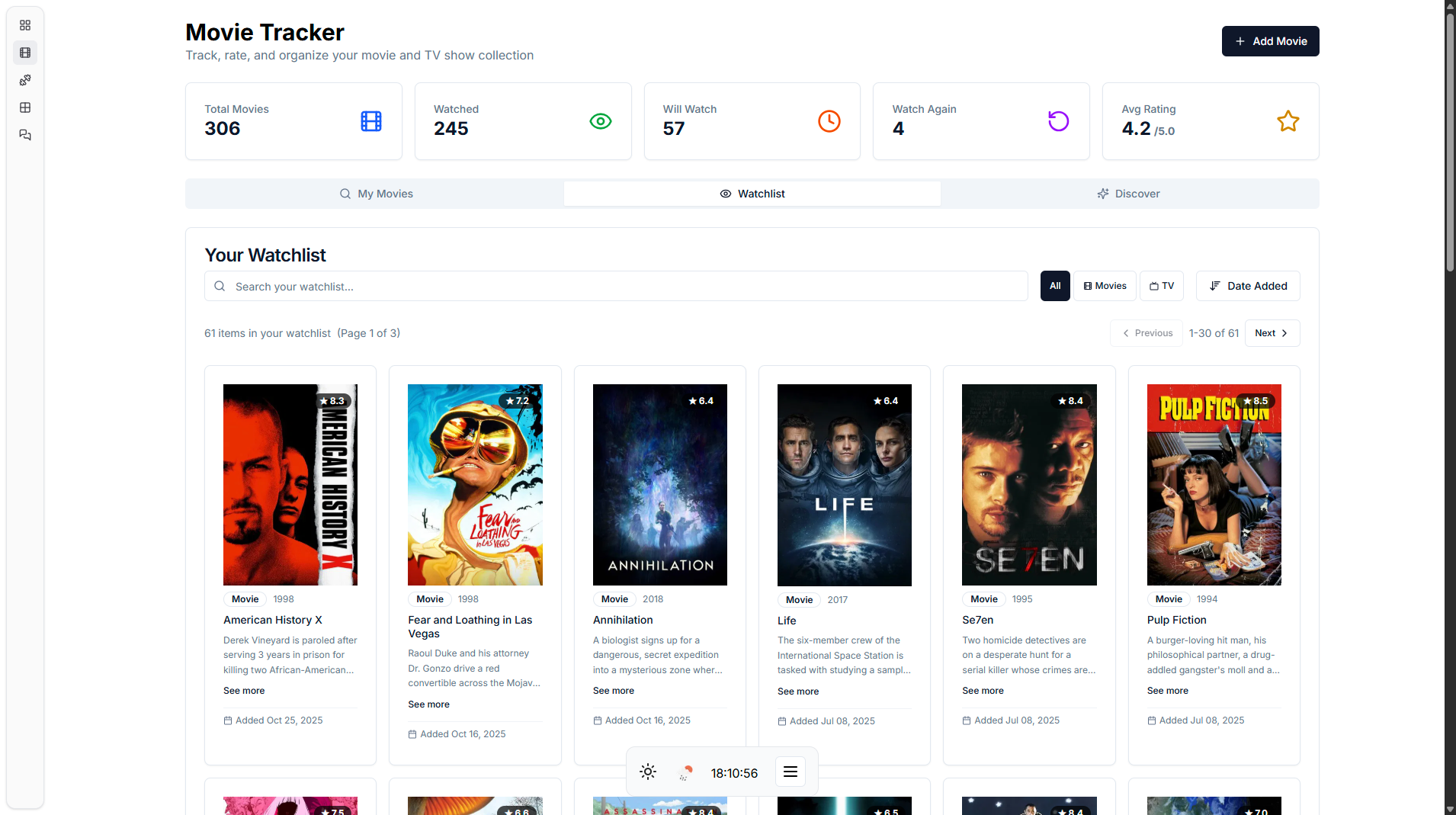Image resolution: width=1456 pixels, height=815 pixels.
Task: Select the All filter button
Action: [x=1054, y=286]
